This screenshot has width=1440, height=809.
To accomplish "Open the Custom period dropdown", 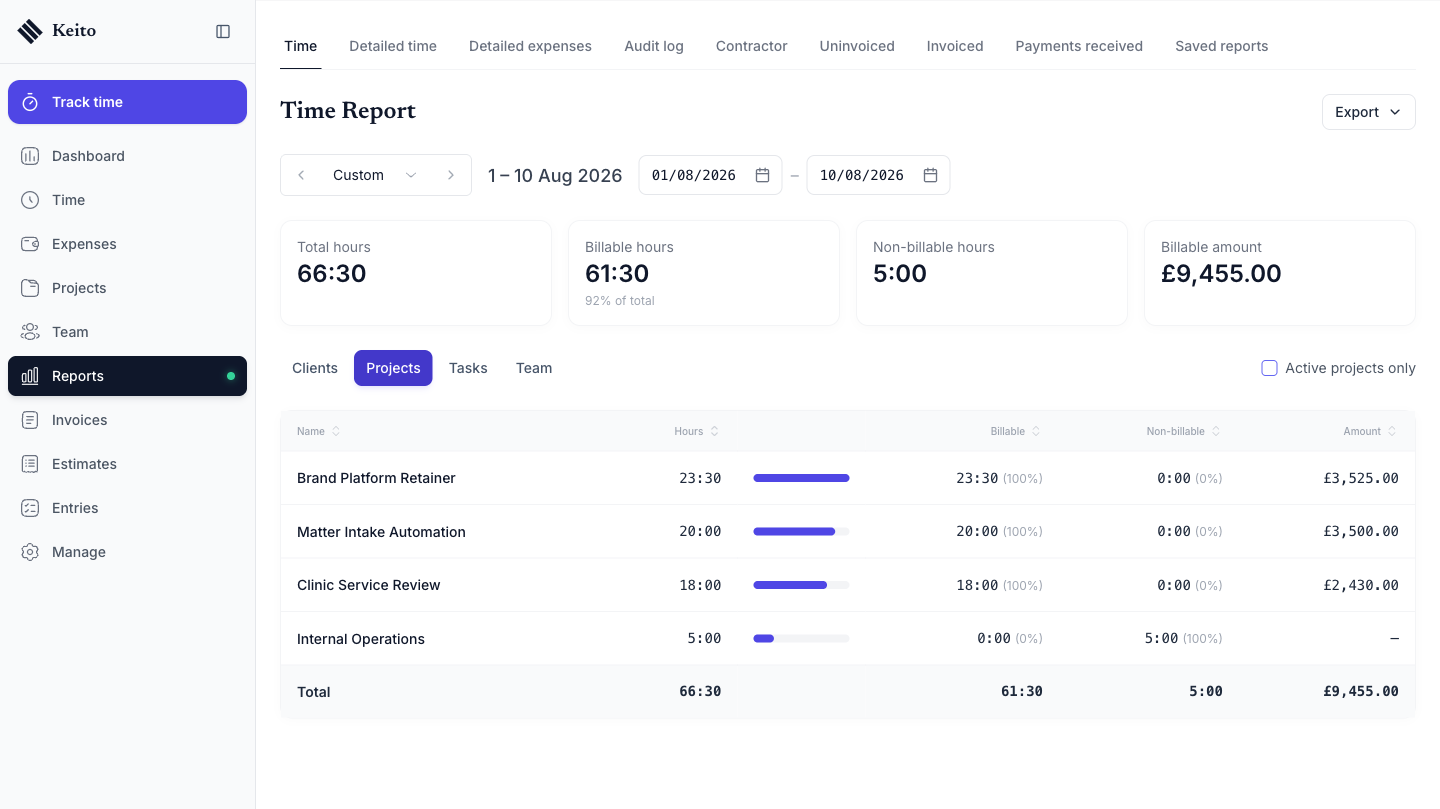I will click(376, 175).
